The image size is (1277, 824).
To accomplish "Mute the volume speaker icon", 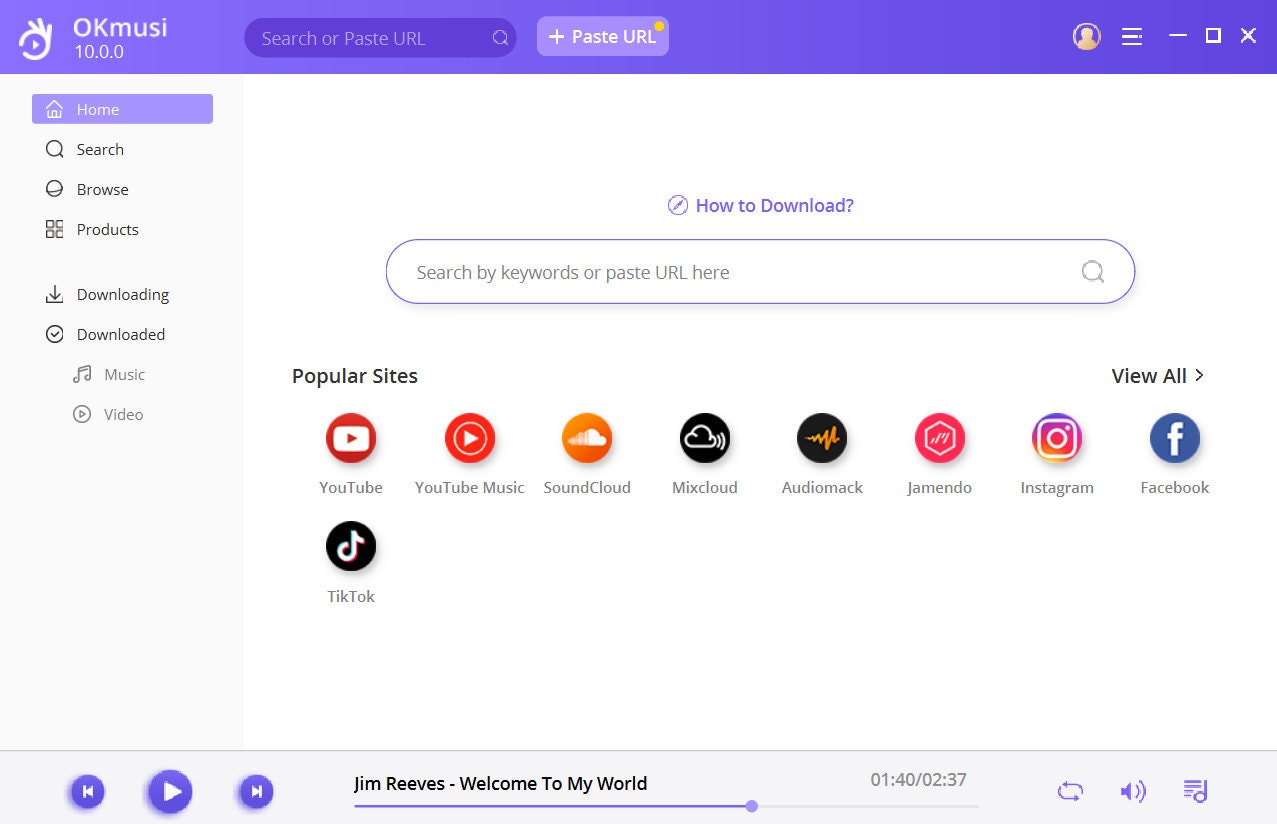I will click(1133, 792).
